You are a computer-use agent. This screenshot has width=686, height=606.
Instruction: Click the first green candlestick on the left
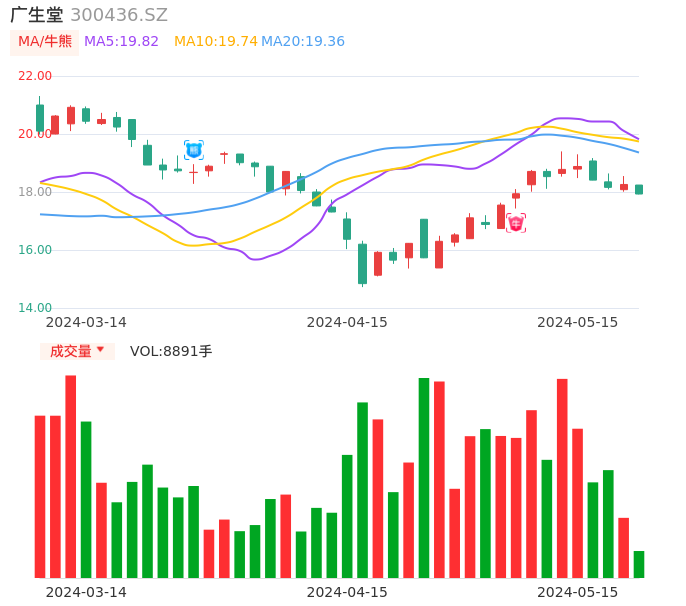point(40,117)
